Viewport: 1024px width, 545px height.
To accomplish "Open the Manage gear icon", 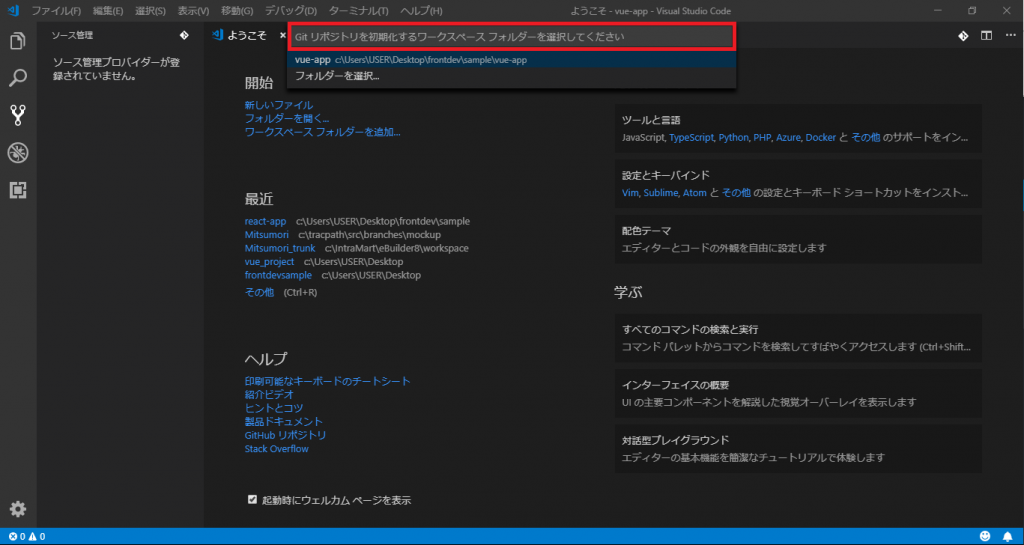I will tap(18, 509).
